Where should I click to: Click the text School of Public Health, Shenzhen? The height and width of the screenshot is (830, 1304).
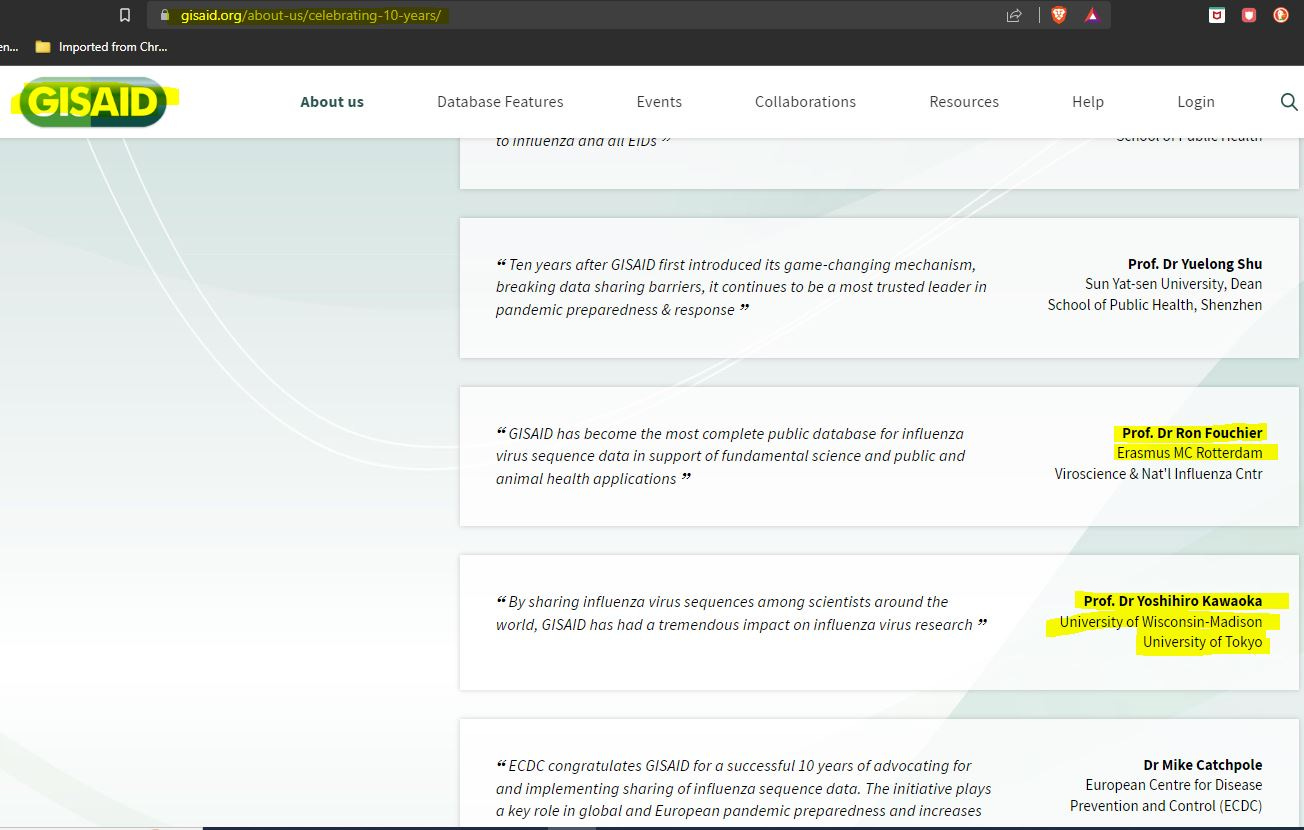pyautogui.click(x=1155, y=305)
